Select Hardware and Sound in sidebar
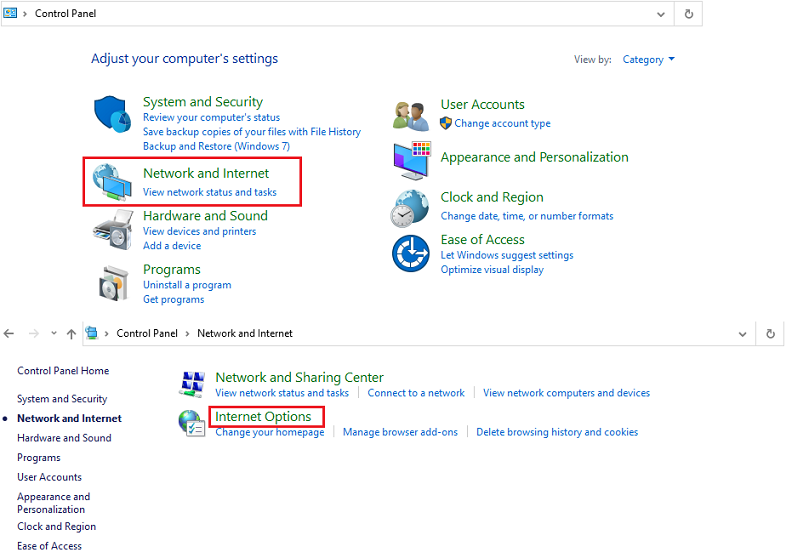786x558 pixels. coord(64,438)
